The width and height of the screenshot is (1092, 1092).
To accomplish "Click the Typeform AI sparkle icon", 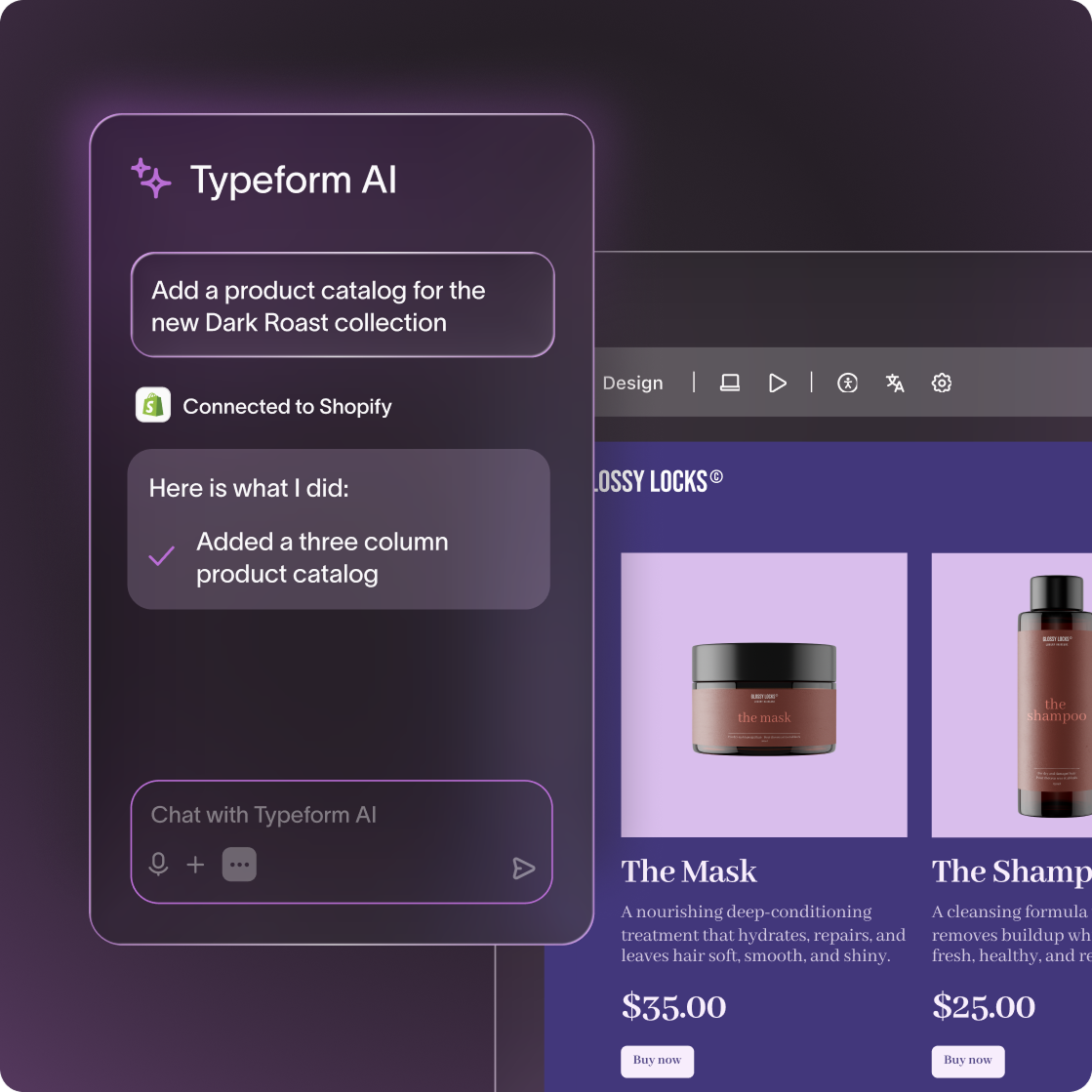I will tap(150, 179).
